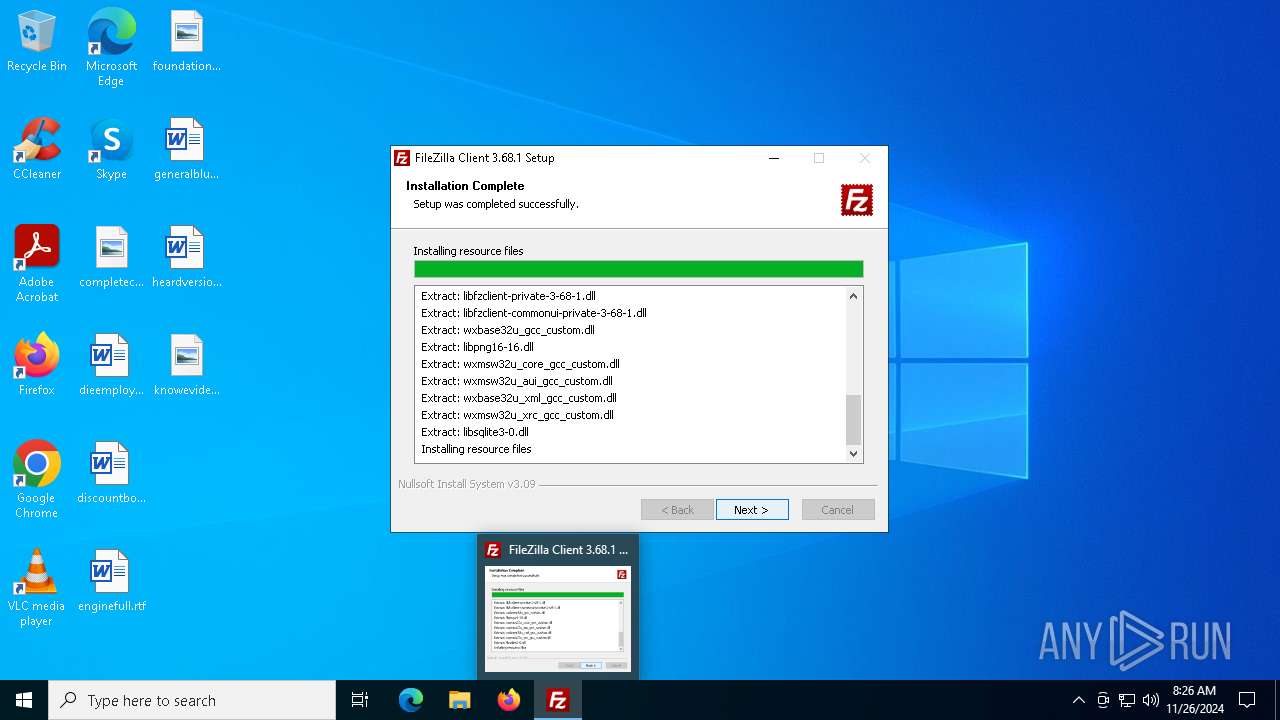Open the VLC media player shortcut
Viewport: 1280px width, 720px height.
click(x=37, y=588)
